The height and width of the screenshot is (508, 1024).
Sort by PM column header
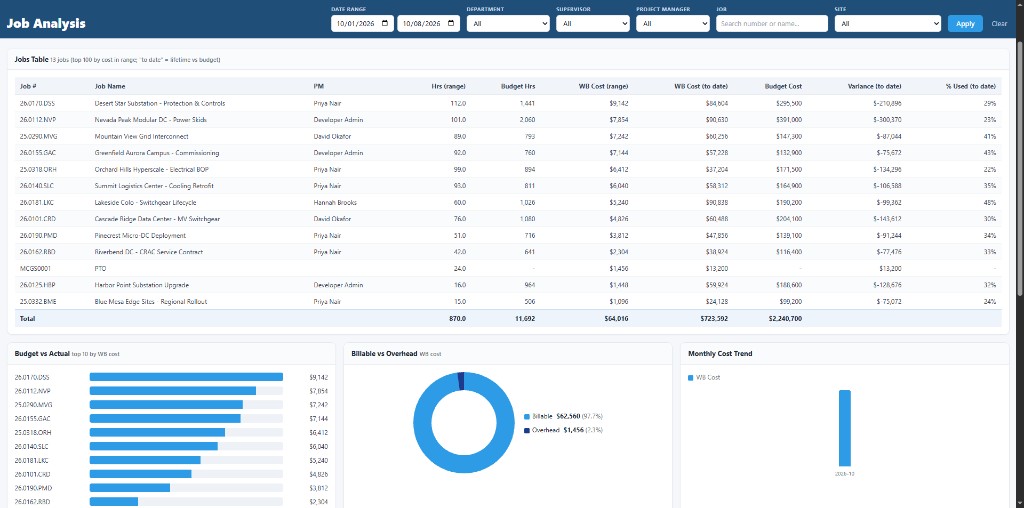pos(319,86)
